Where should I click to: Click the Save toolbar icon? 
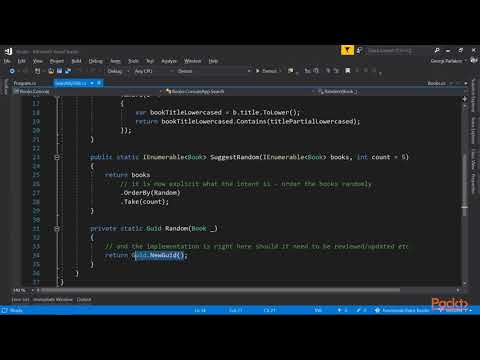[59, 71]
